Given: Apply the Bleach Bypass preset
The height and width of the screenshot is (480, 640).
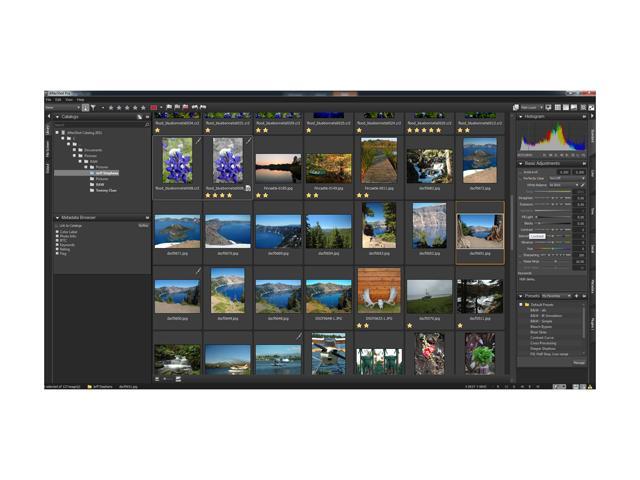Looking at the screenshot, I should click(x=541, y=327).
